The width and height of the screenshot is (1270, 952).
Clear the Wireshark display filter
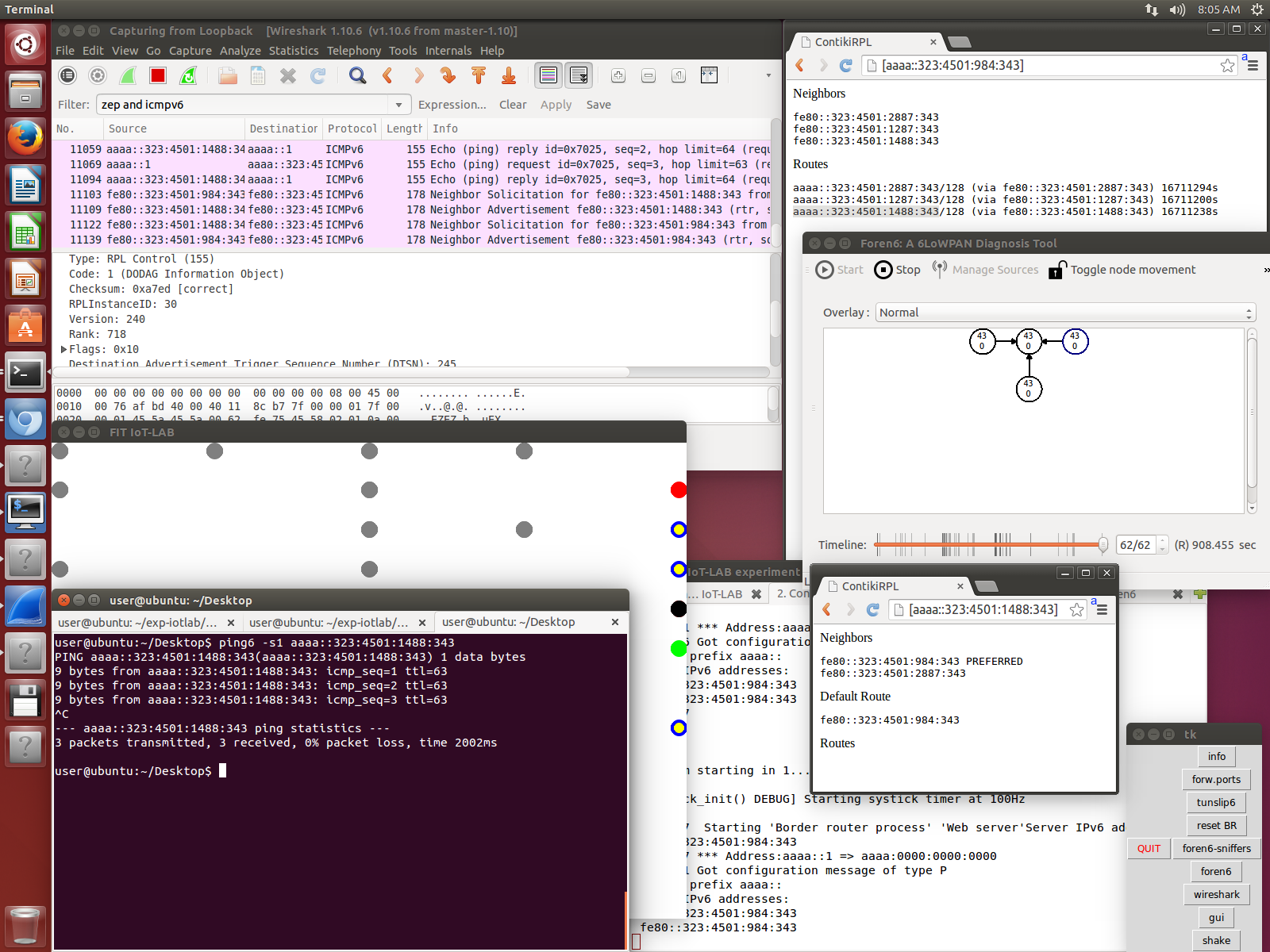click(513, 105)
